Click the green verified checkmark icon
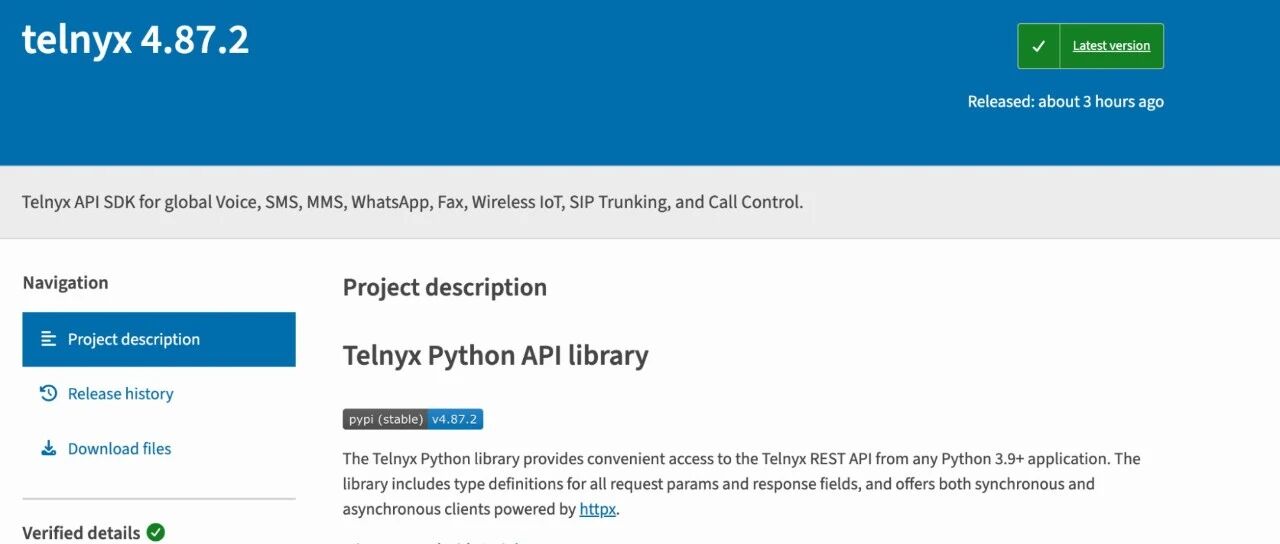 coord(156,532)
